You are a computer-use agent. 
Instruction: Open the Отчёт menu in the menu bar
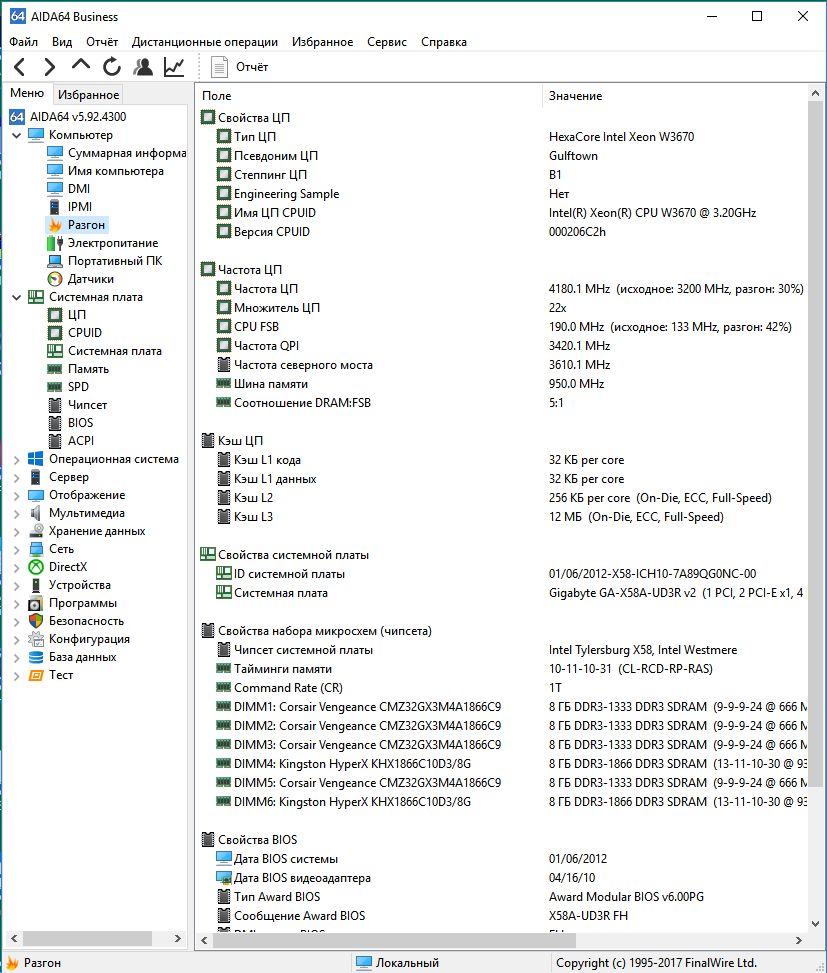102,42
